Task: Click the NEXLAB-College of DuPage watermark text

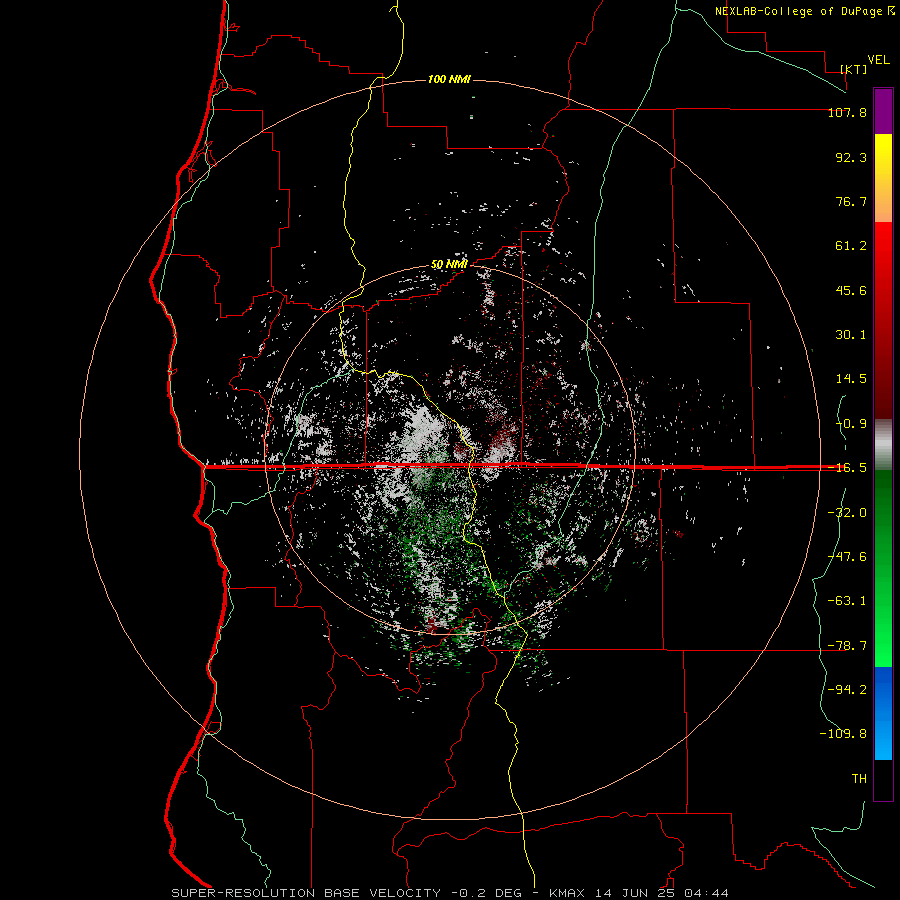Action: tap(805, 11)
